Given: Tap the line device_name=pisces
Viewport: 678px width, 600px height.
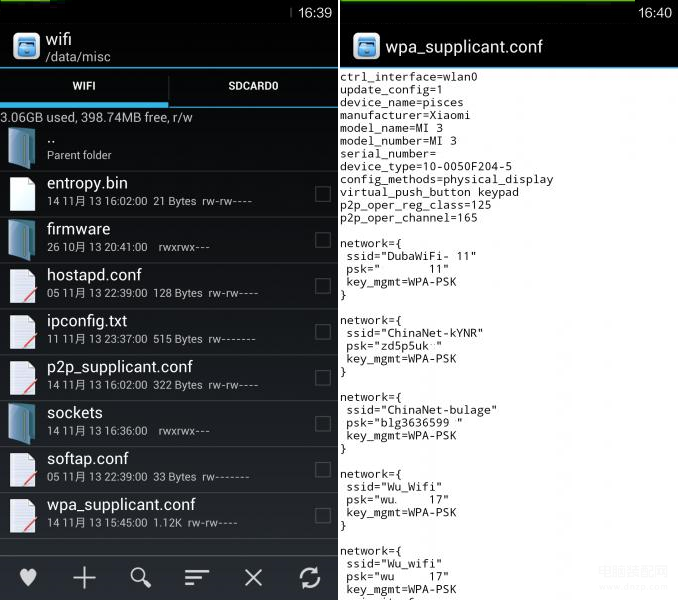Looking at the screenshot, I should point(401,102).
